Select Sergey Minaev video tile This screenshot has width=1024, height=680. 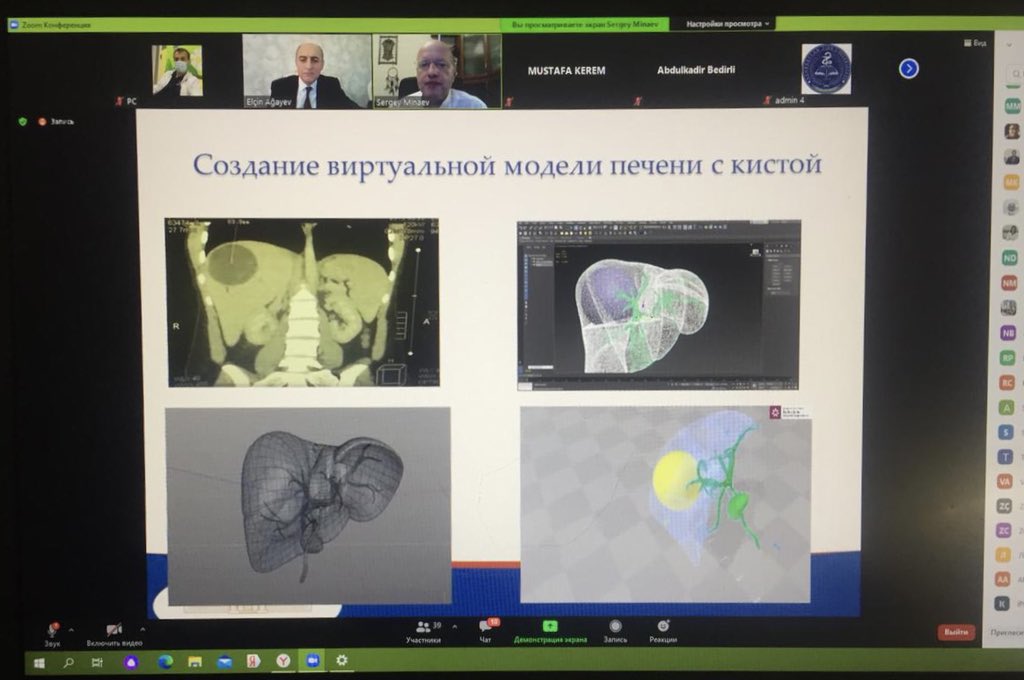[x=437, y=71]
